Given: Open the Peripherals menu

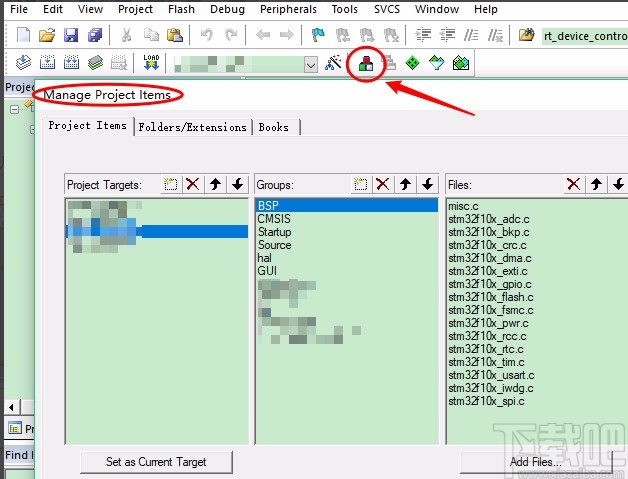Looking at the screenshot, I should click(288, 9).
